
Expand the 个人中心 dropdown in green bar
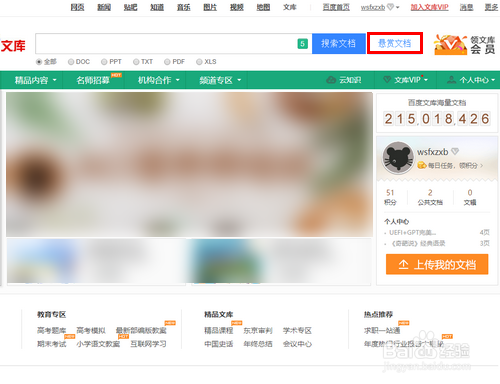point(493,80)
